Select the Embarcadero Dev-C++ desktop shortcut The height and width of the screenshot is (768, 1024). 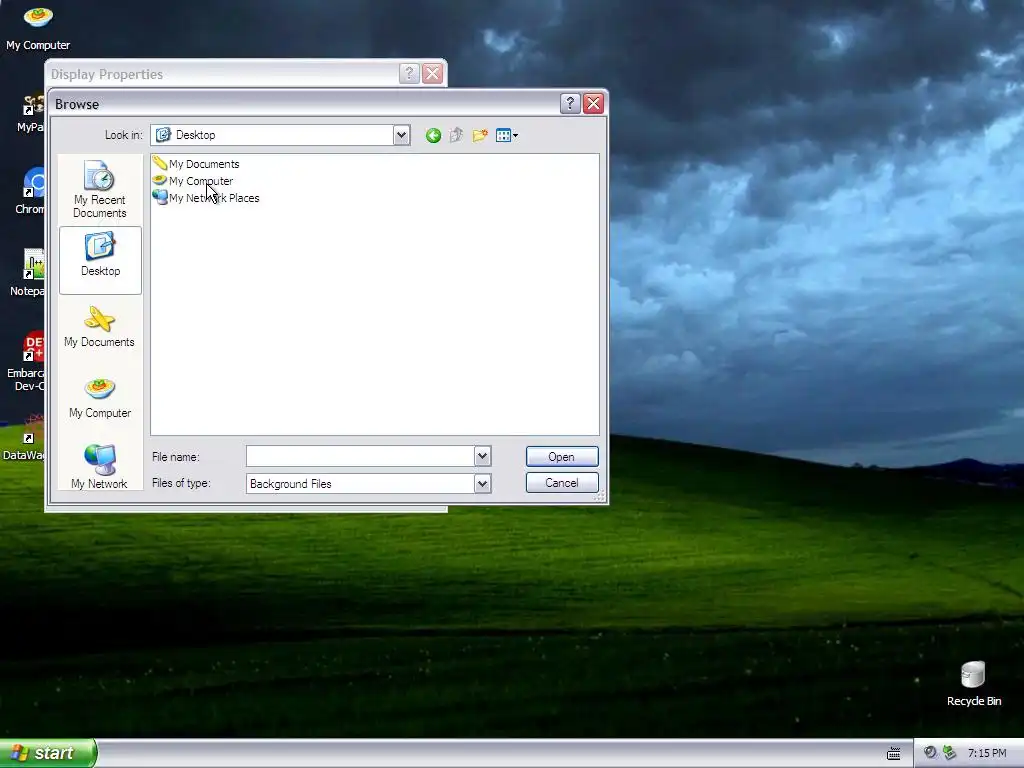click(27, 361)
